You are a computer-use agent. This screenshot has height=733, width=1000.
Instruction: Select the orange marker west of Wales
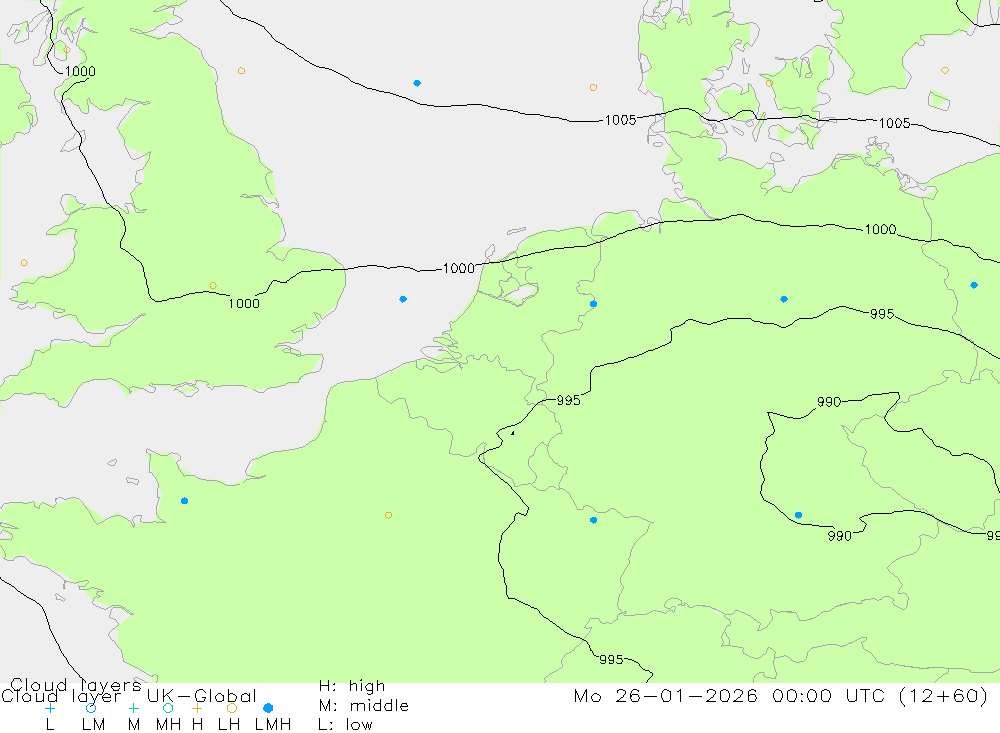tap(24, 263)
